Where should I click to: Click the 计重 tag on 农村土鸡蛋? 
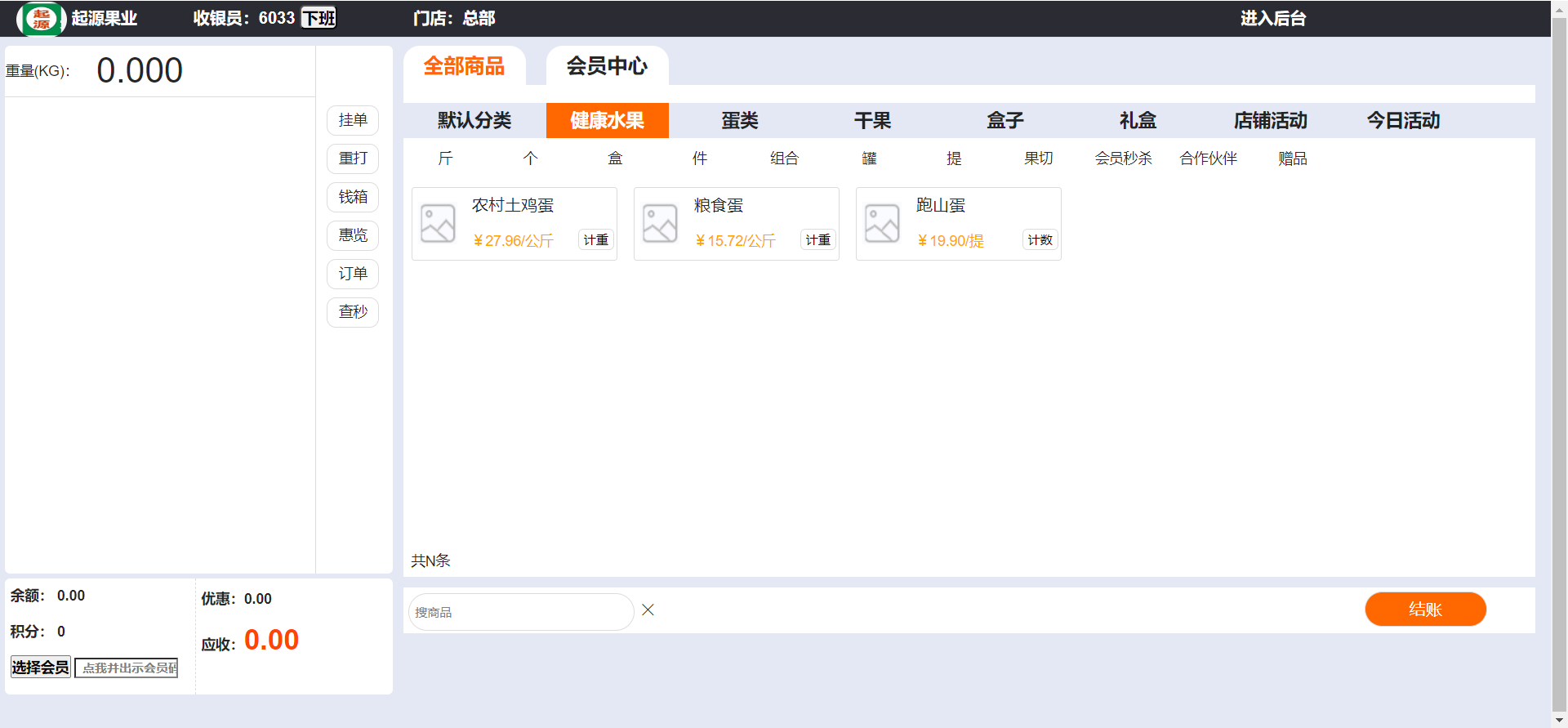pyautogui.click(x=596, y=240)
